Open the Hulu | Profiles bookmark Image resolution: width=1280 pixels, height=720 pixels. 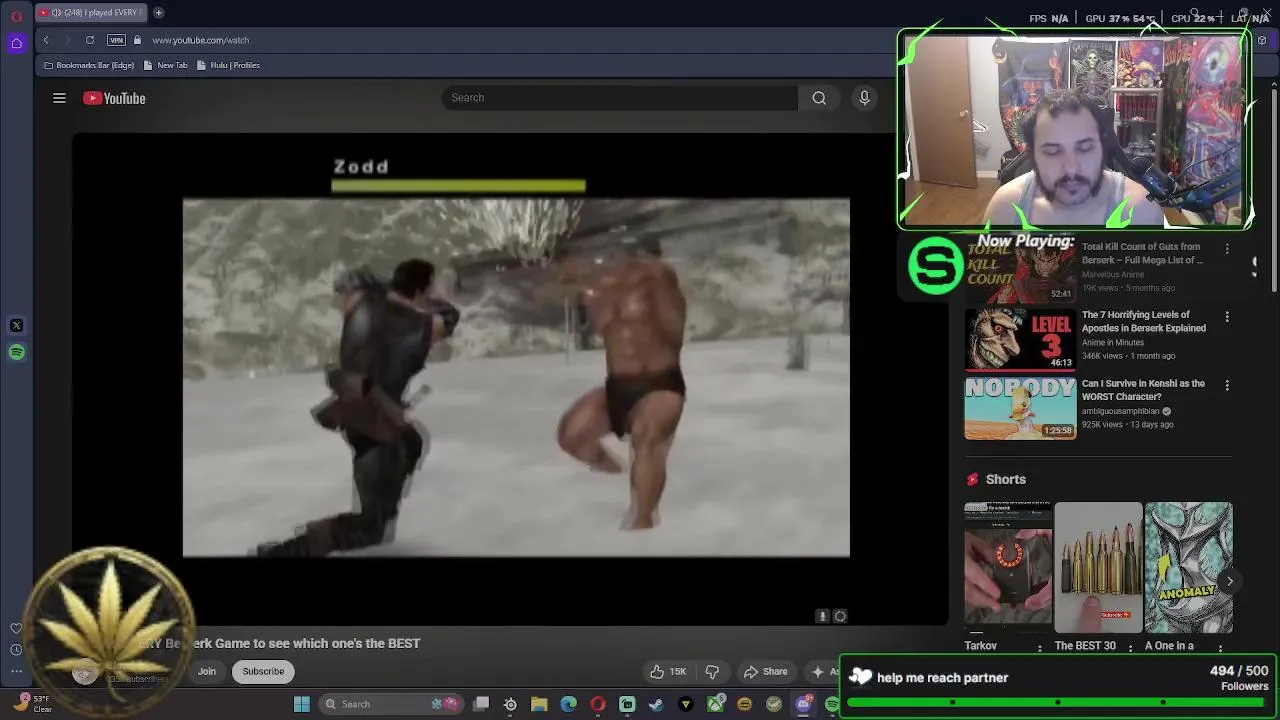point(228,65)
